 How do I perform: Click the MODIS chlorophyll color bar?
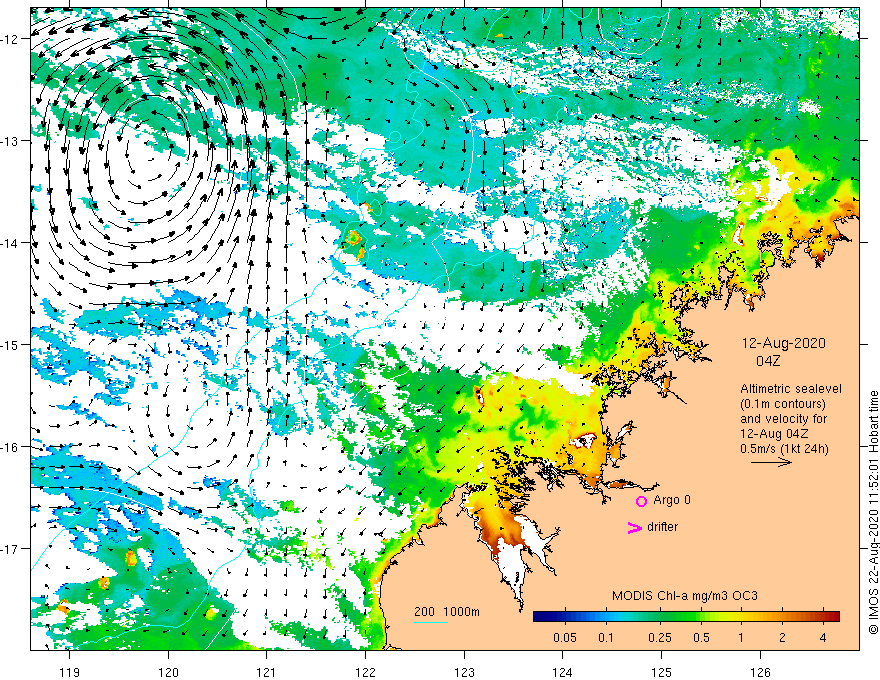click(686, 616)
